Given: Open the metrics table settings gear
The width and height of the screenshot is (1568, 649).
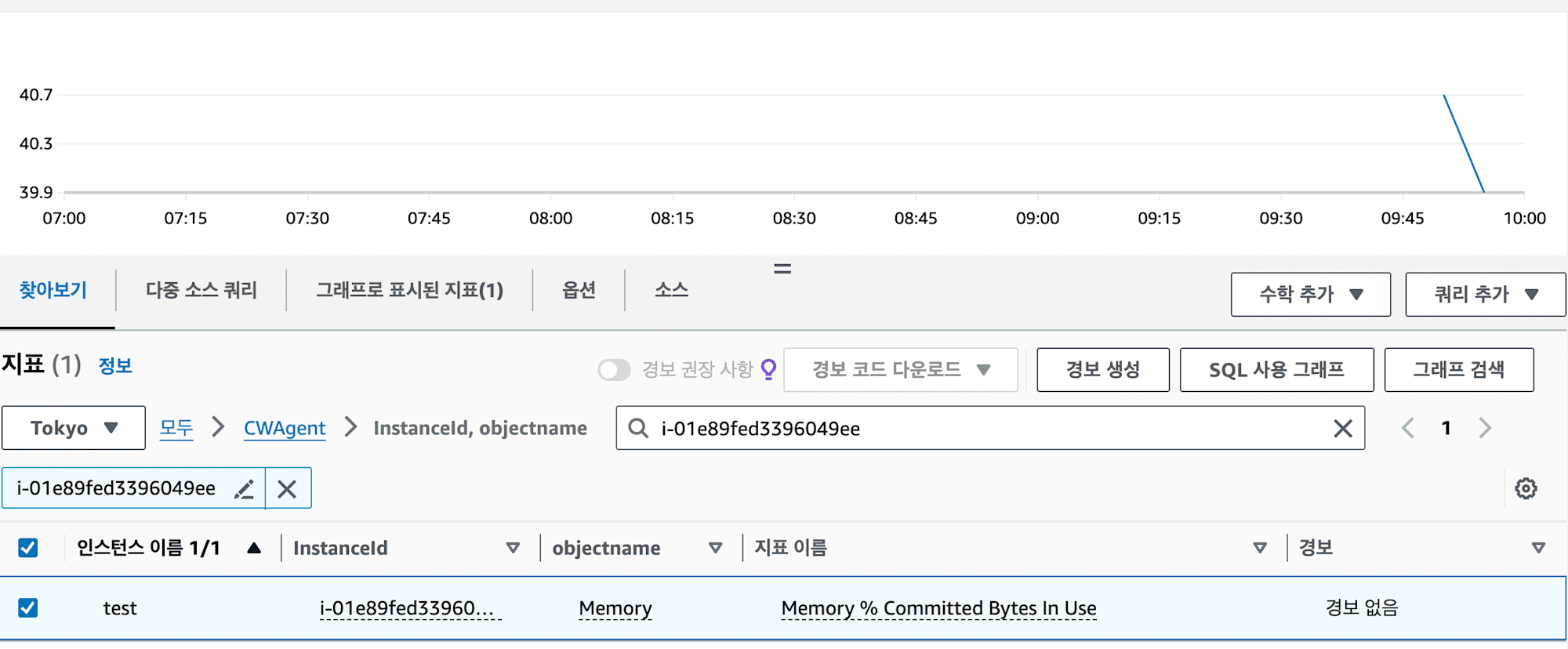Looking at the screenshot, I should pyautogui.click(x=1526, y=488).
